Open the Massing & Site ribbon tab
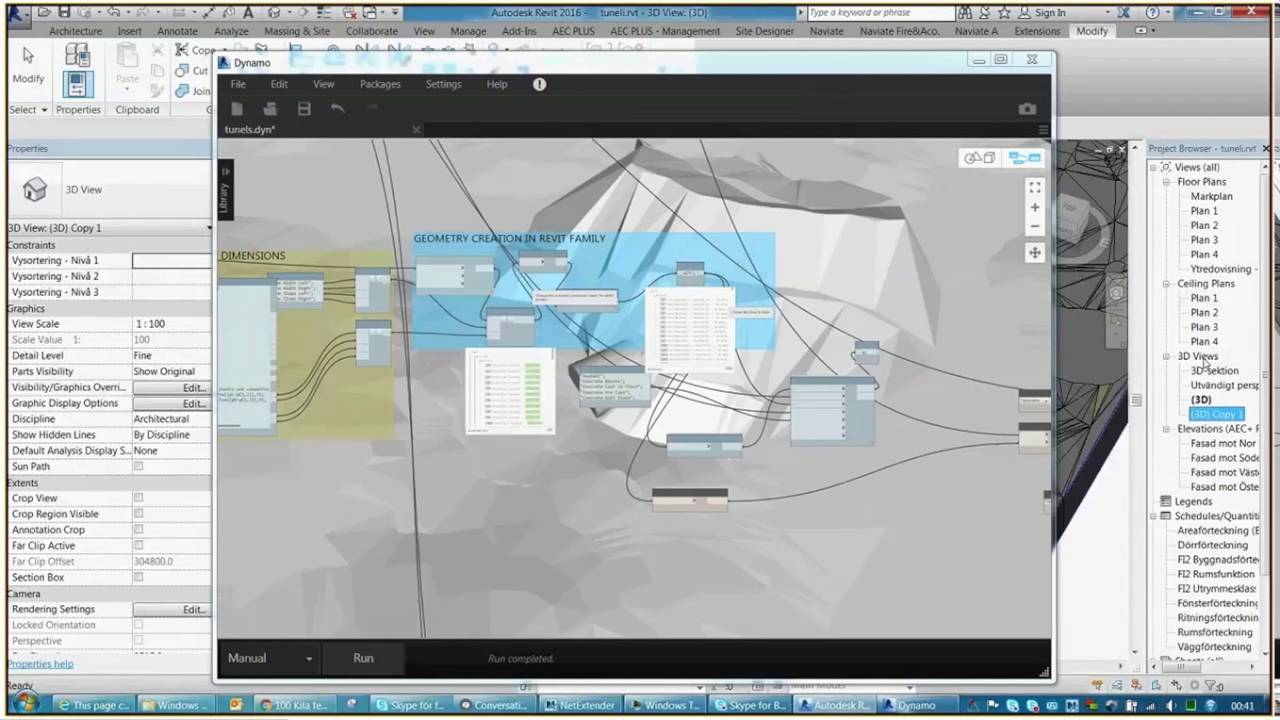Screen dimensions: 1280x720 point(297,31)
